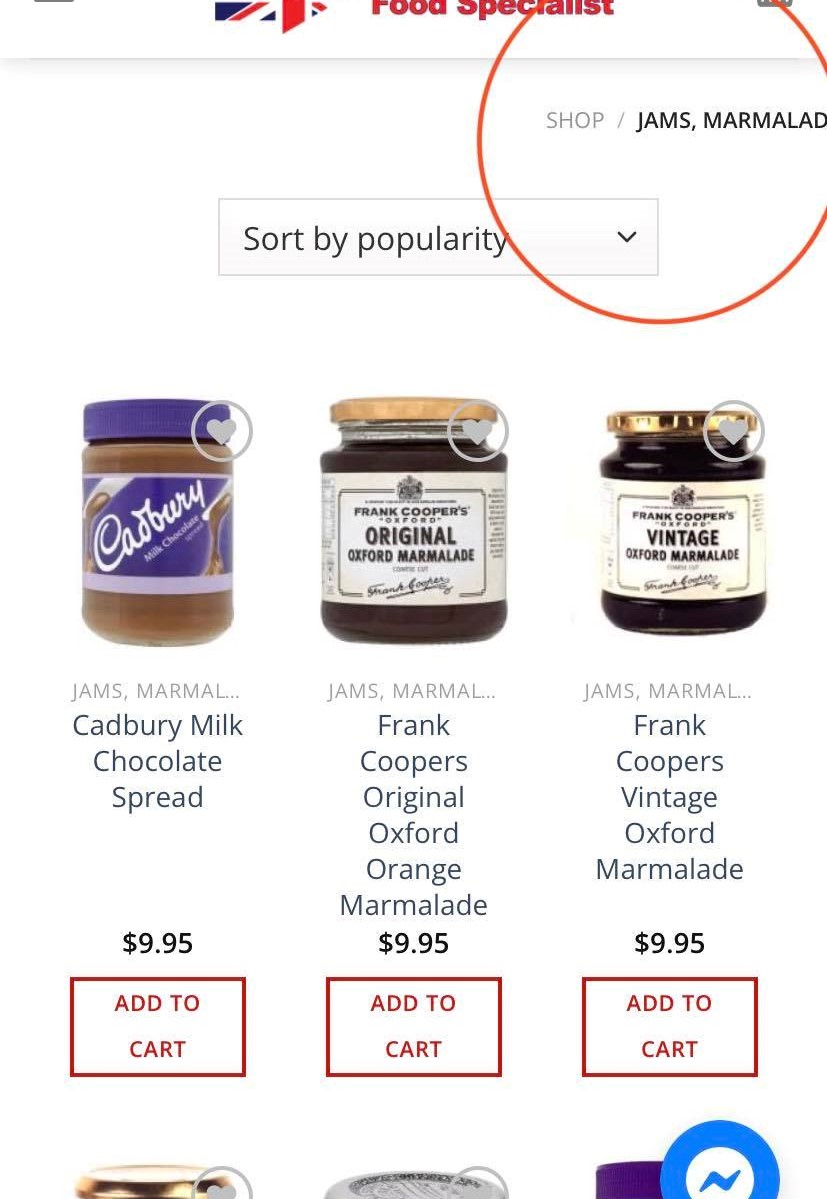Click wishlist heart on Frank Coopers Original Marmalade

pos(477,431)
